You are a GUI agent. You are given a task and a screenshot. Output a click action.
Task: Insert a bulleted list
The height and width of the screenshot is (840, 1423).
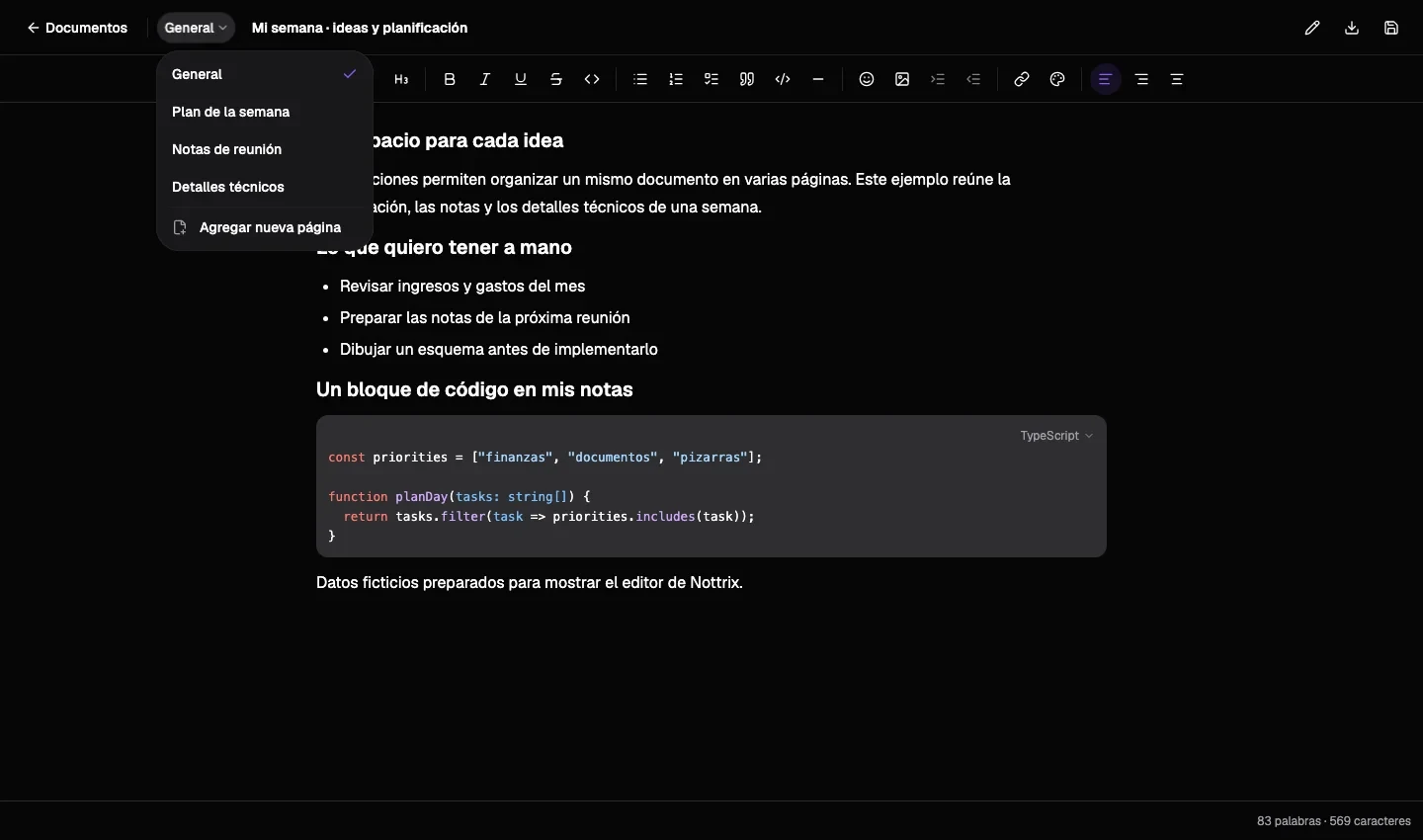pyautogui.click(x=640, y=79)
